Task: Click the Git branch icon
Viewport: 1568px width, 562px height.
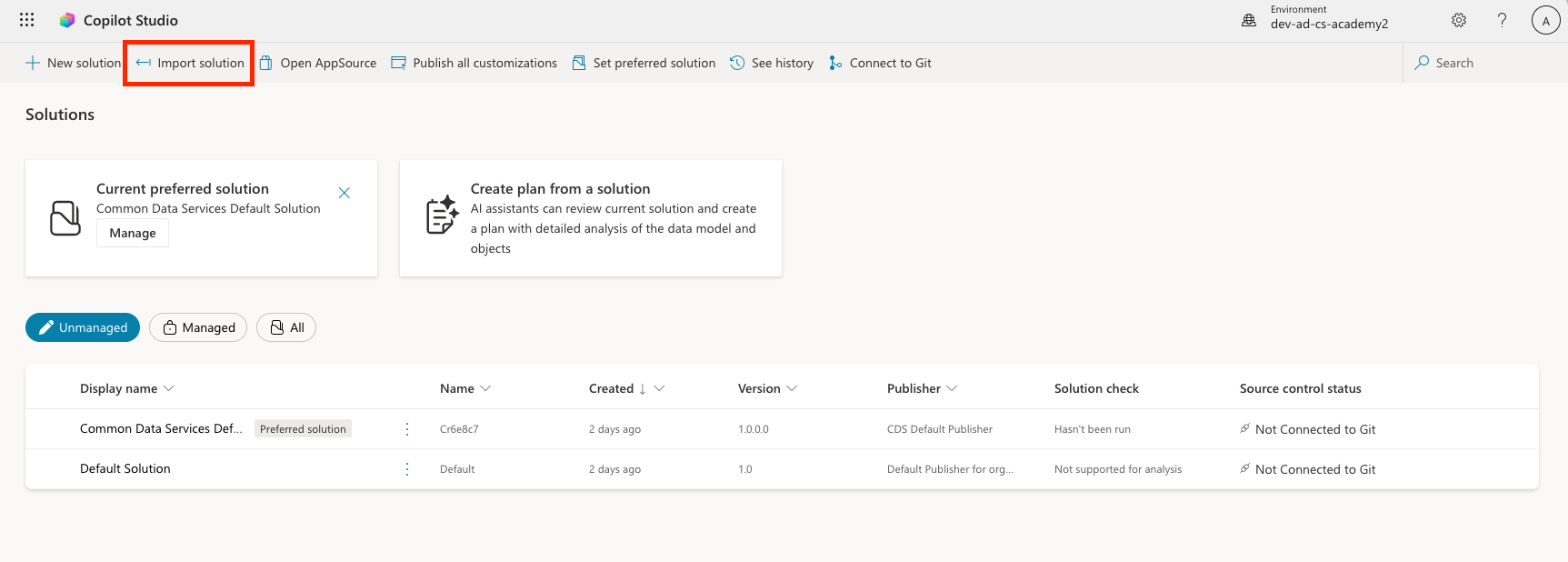Action: [834, 63]
